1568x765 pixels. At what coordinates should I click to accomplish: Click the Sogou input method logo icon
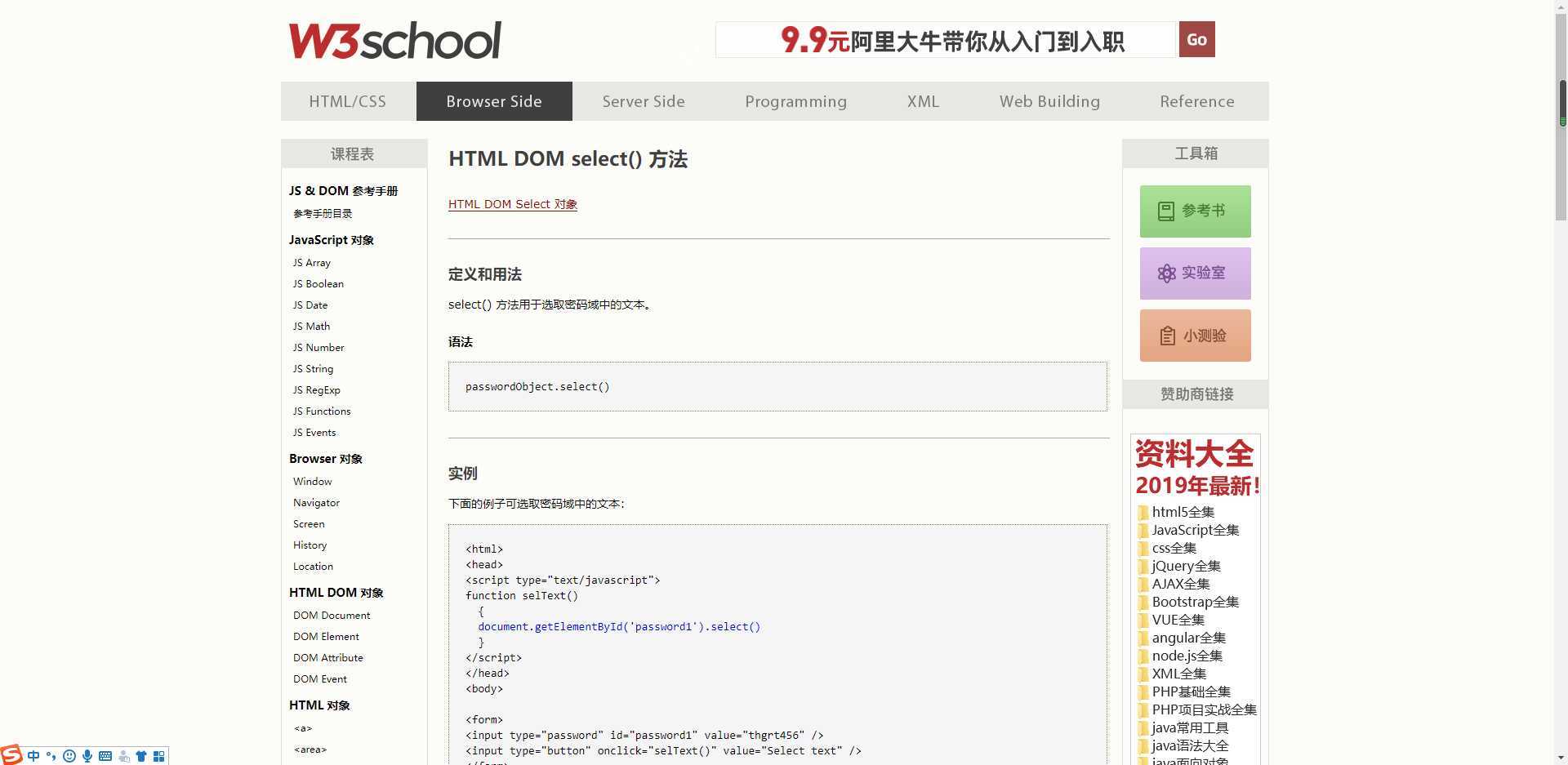[11, 754]
